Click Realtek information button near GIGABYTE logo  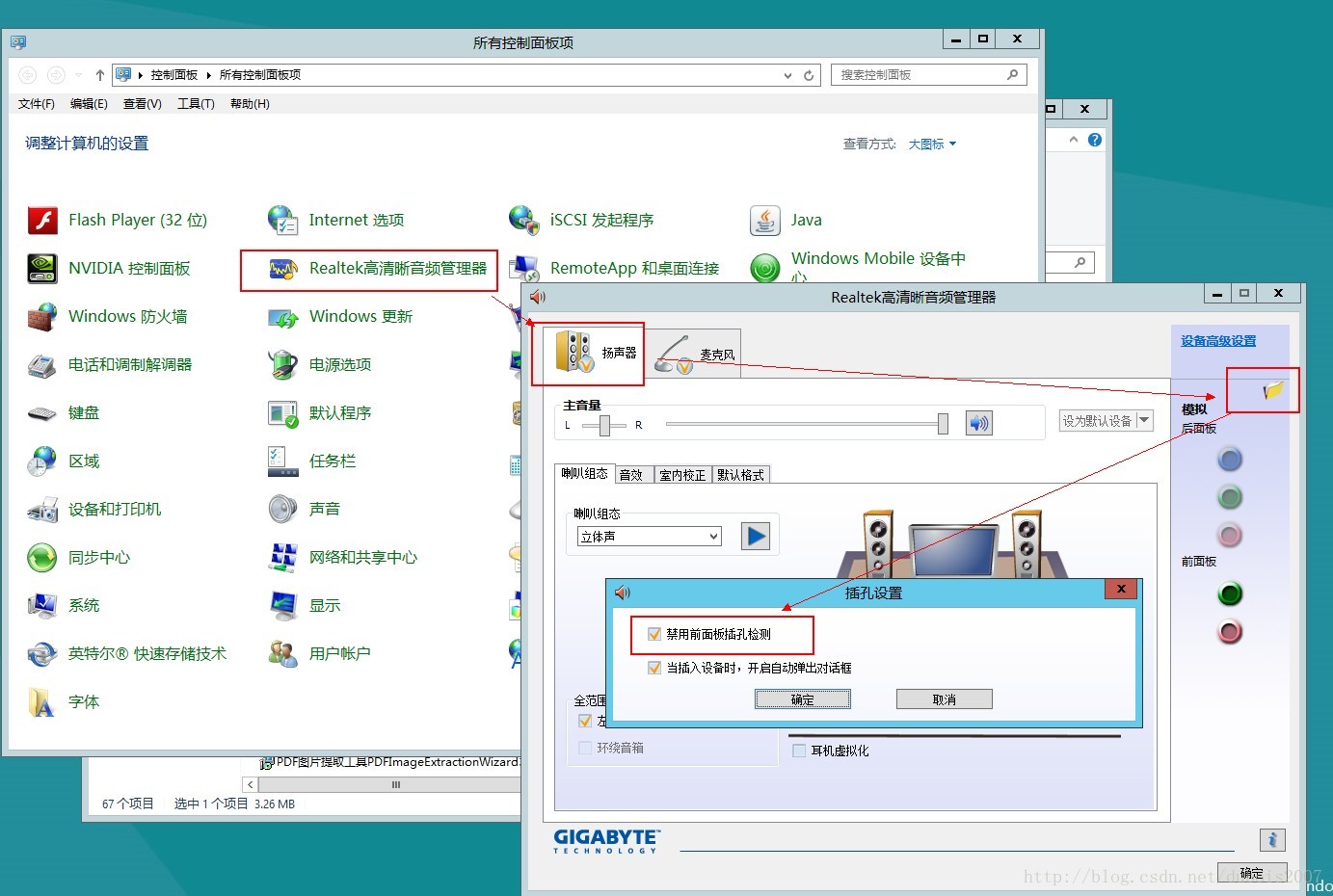coord(1272,840)
